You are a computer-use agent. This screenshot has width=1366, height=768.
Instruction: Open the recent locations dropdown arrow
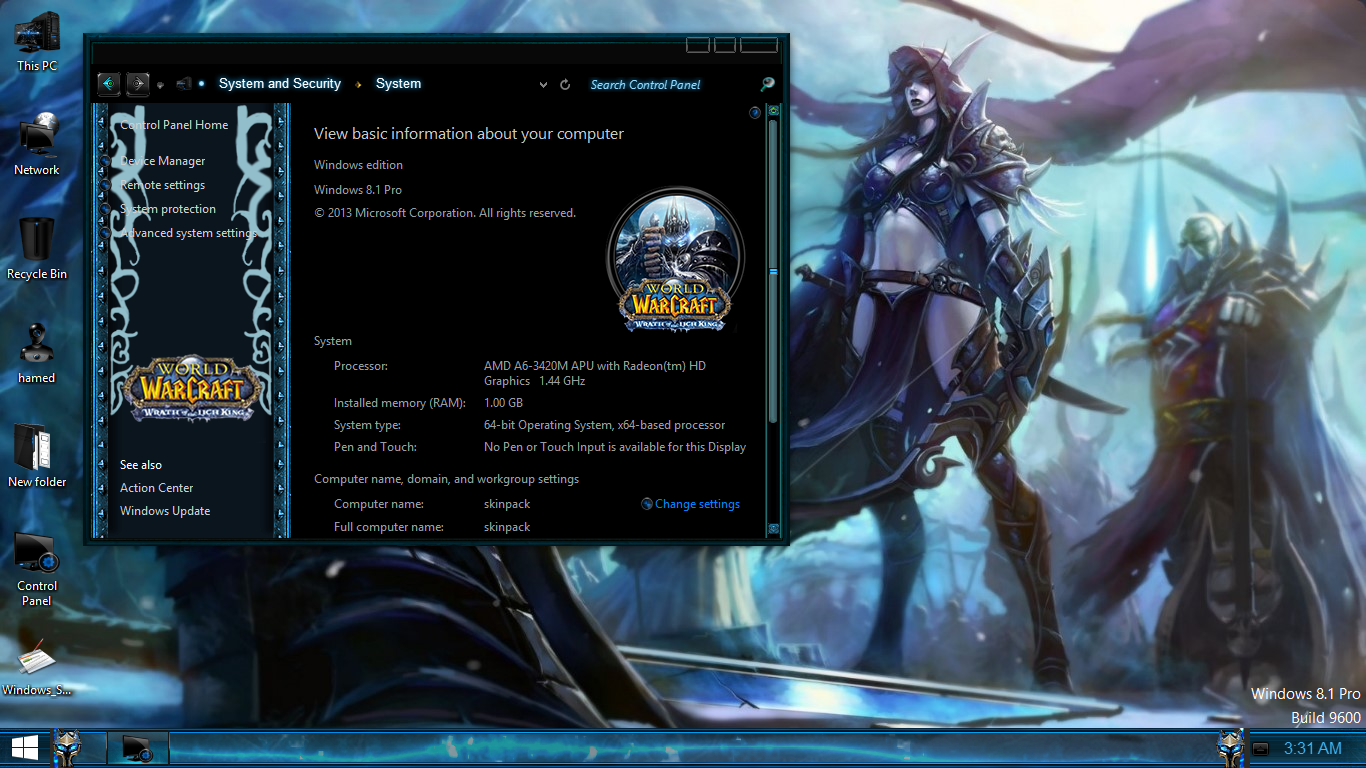(161, 85)
